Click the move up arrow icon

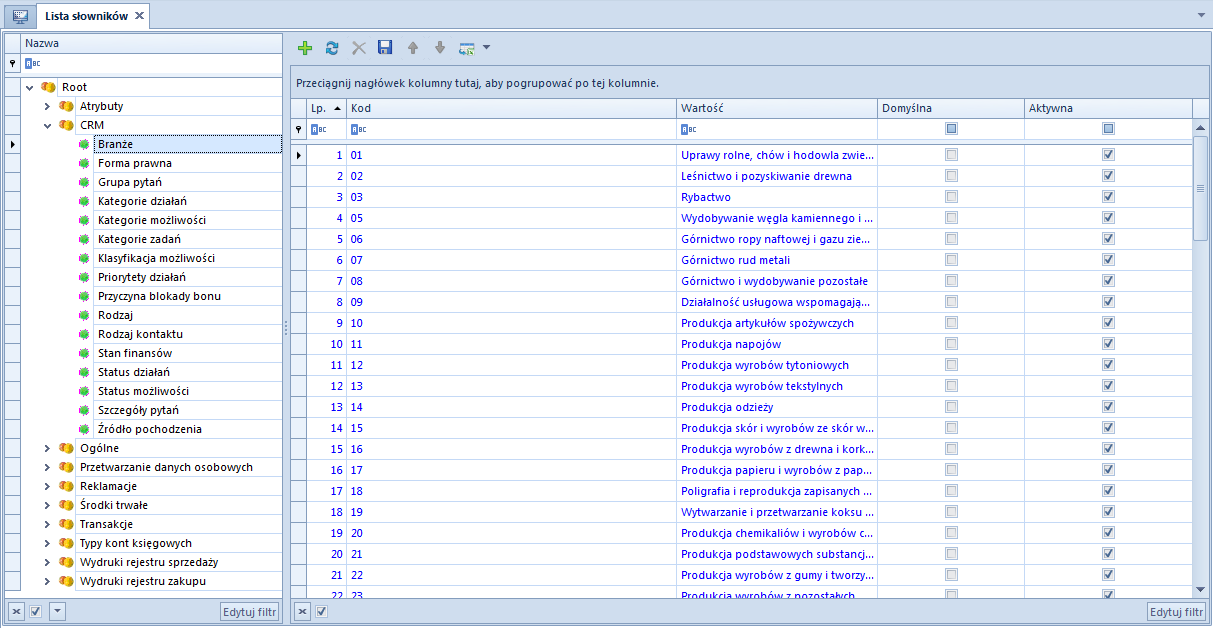tap(412, 48)
